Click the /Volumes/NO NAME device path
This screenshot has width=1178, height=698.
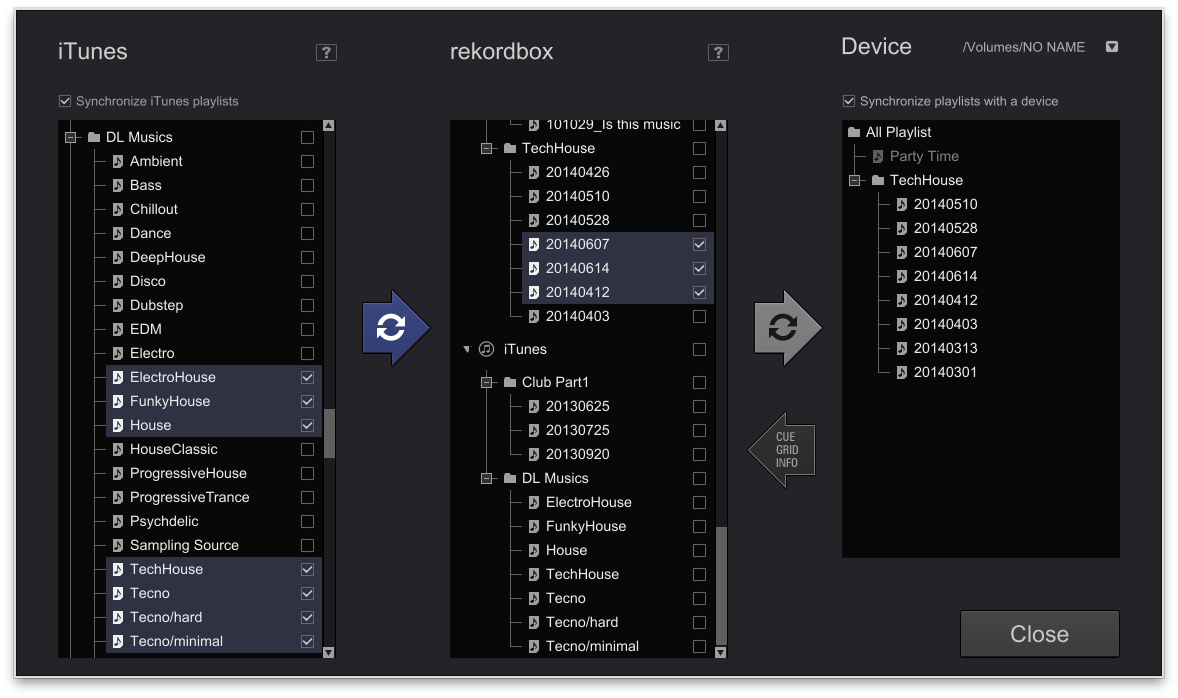coord(1023,47)
